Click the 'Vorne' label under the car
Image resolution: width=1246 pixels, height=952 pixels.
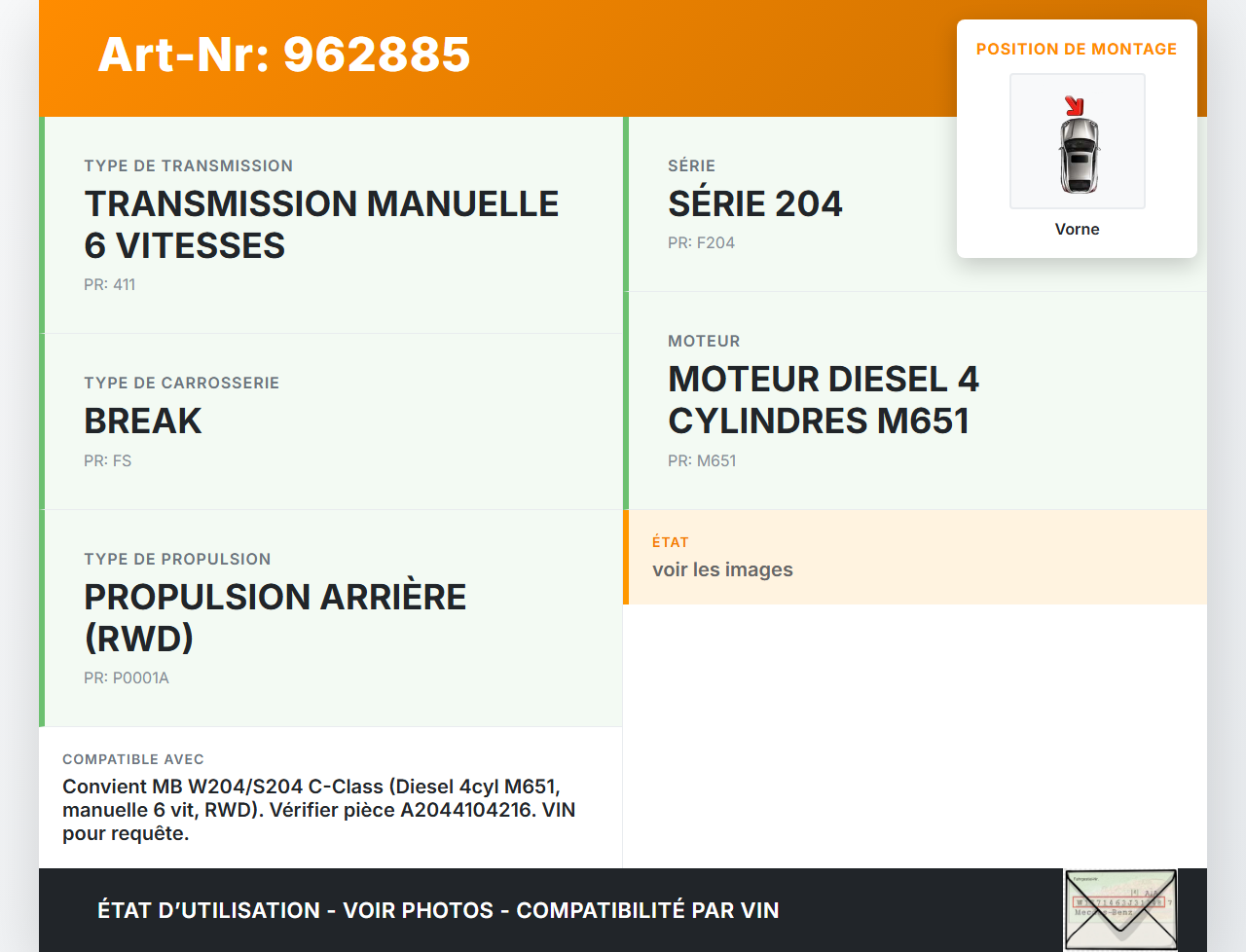coord(1077,229)
